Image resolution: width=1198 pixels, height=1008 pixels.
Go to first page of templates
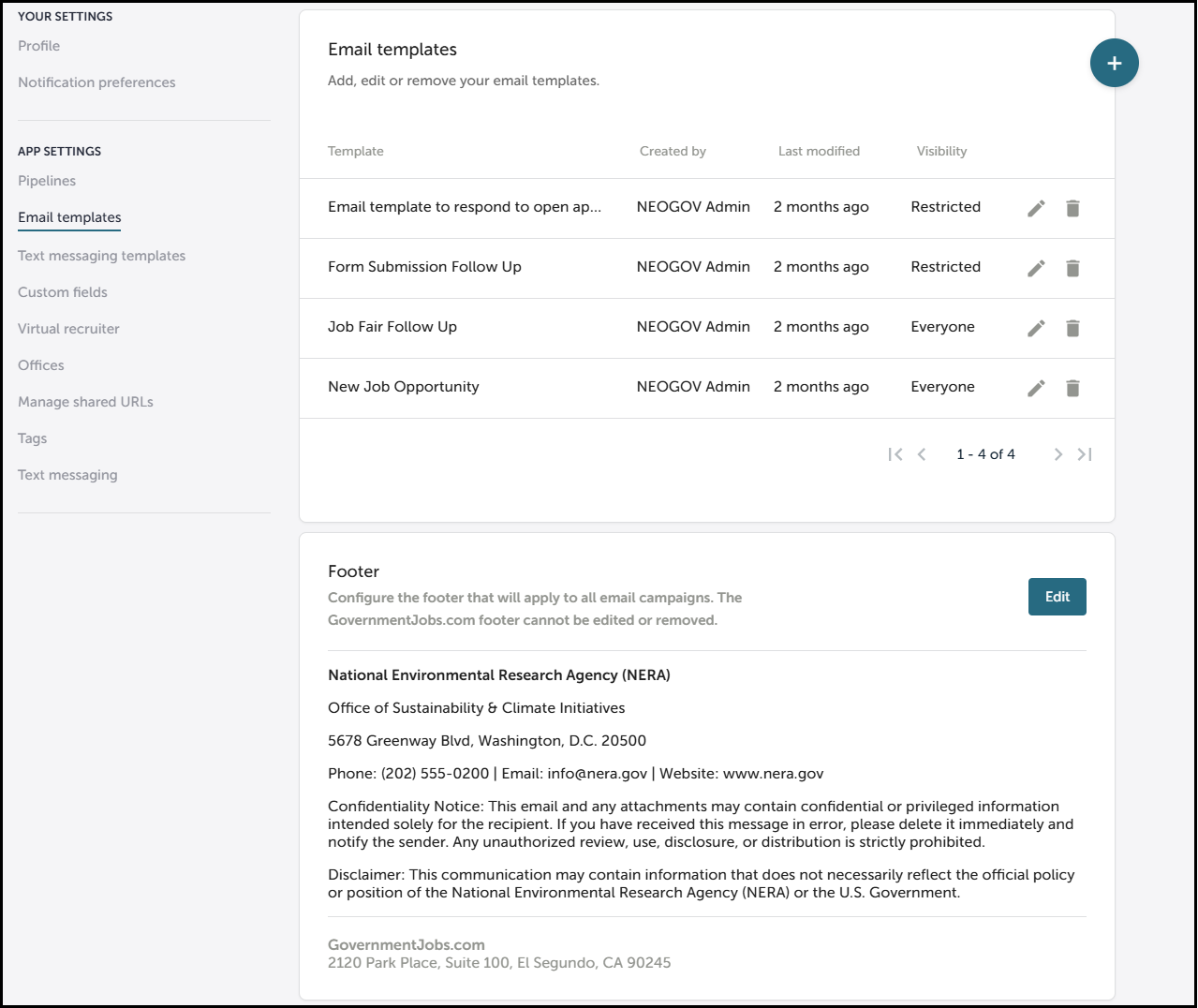tap(895, 454)
